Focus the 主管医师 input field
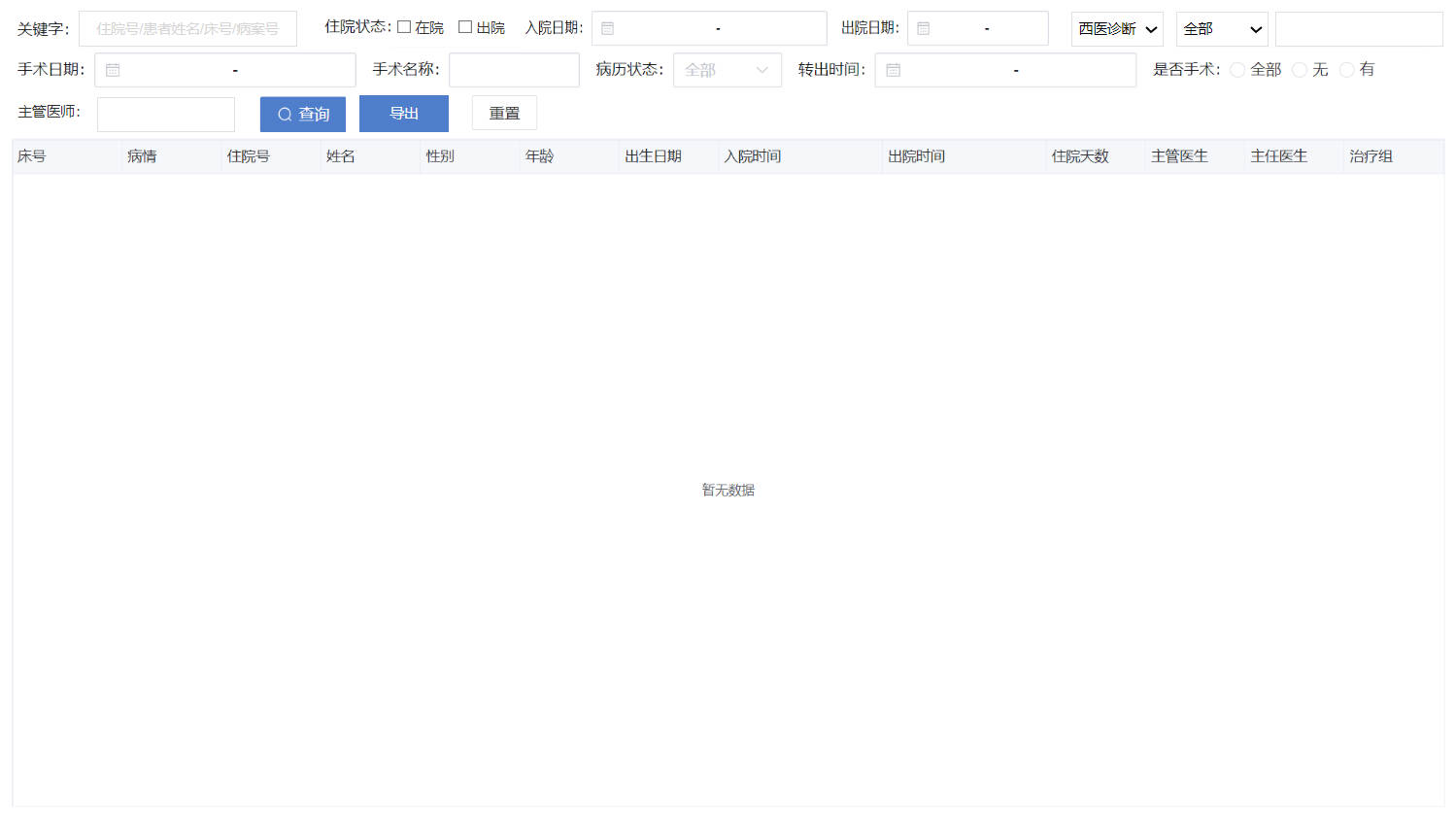The image size is (1456, 817). (x=166, y=115)
